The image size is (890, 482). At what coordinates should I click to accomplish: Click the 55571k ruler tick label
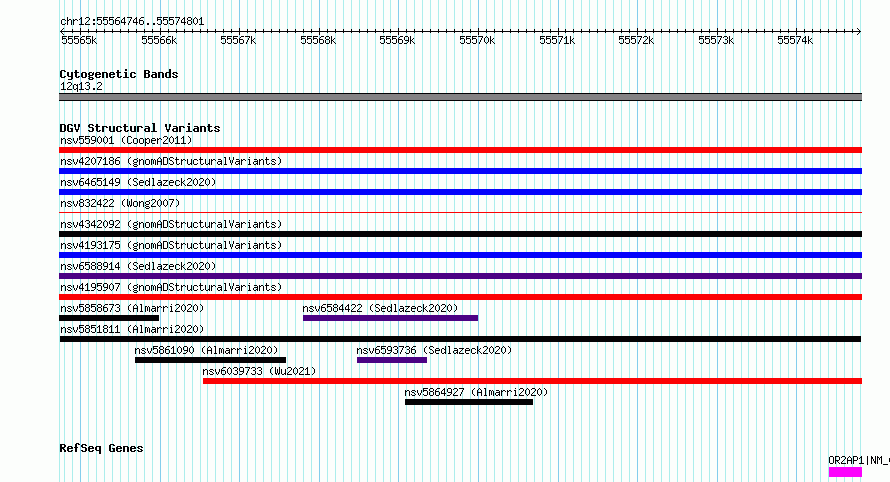[x=557, y=40]
